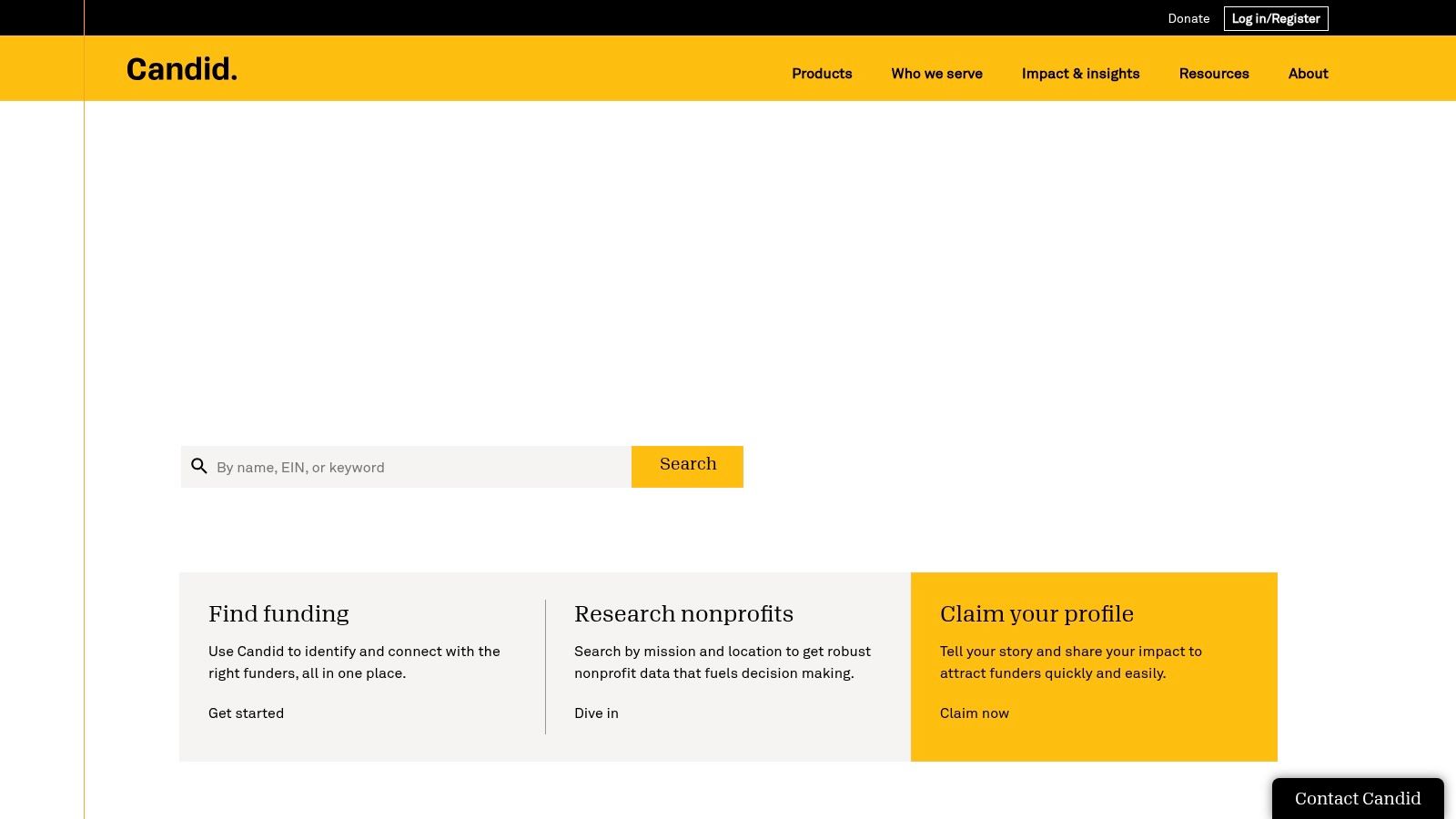Open the Products navigation dropdown
Image resolution: width=1456 pixels, height=819 pixels.
(x=821, y=74)
